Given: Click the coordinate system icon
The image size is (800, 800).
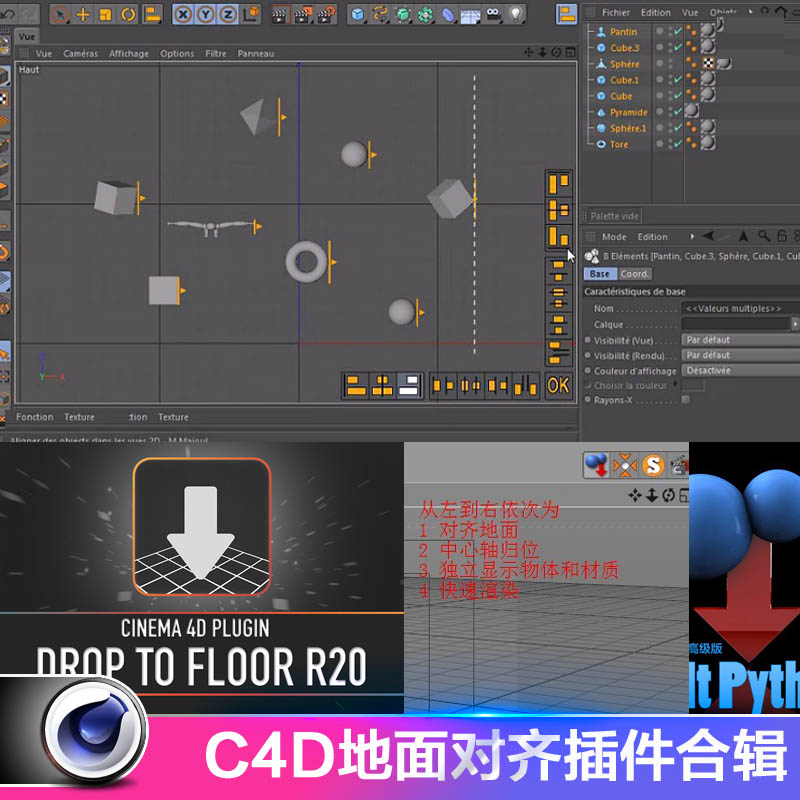Looking at the screenshot, I should tap(251, 14).
